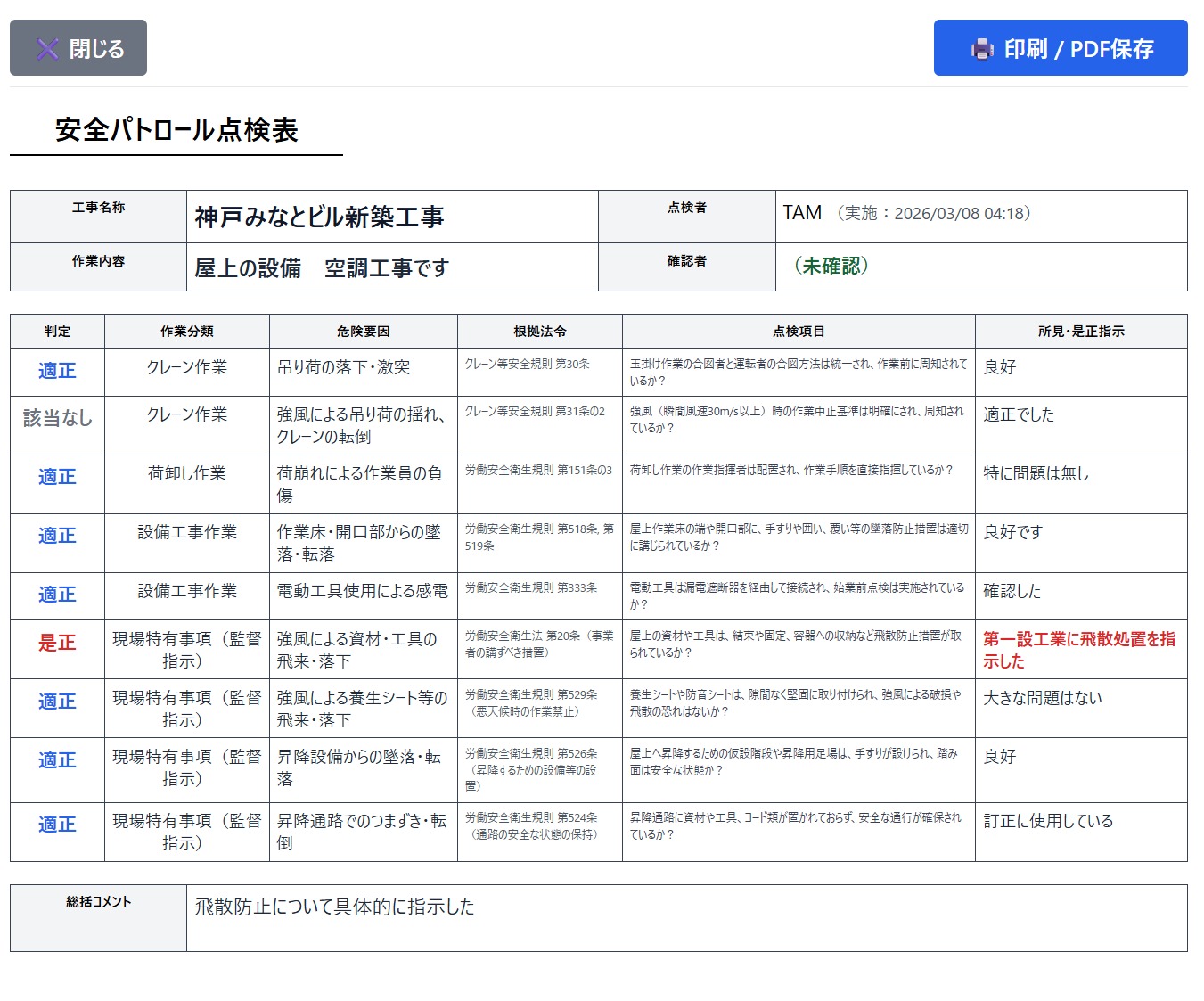Viewport: 1204px width, 1001px height.
Task: Click the クレーン等安全規則 第30条 law reference
Action: 527,365
